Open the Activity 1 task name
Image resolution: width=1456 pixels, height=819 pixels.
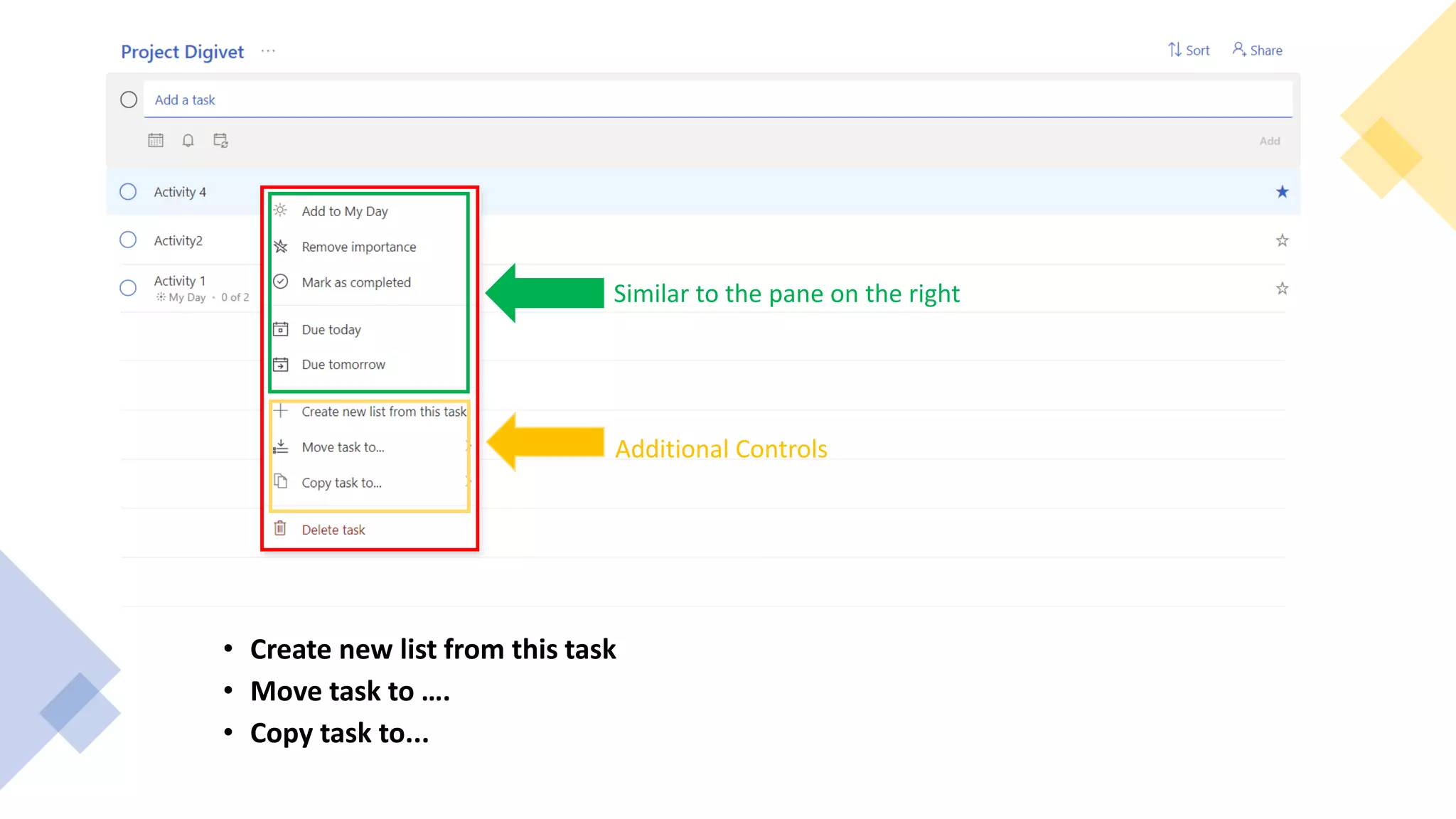click(179, 281)
